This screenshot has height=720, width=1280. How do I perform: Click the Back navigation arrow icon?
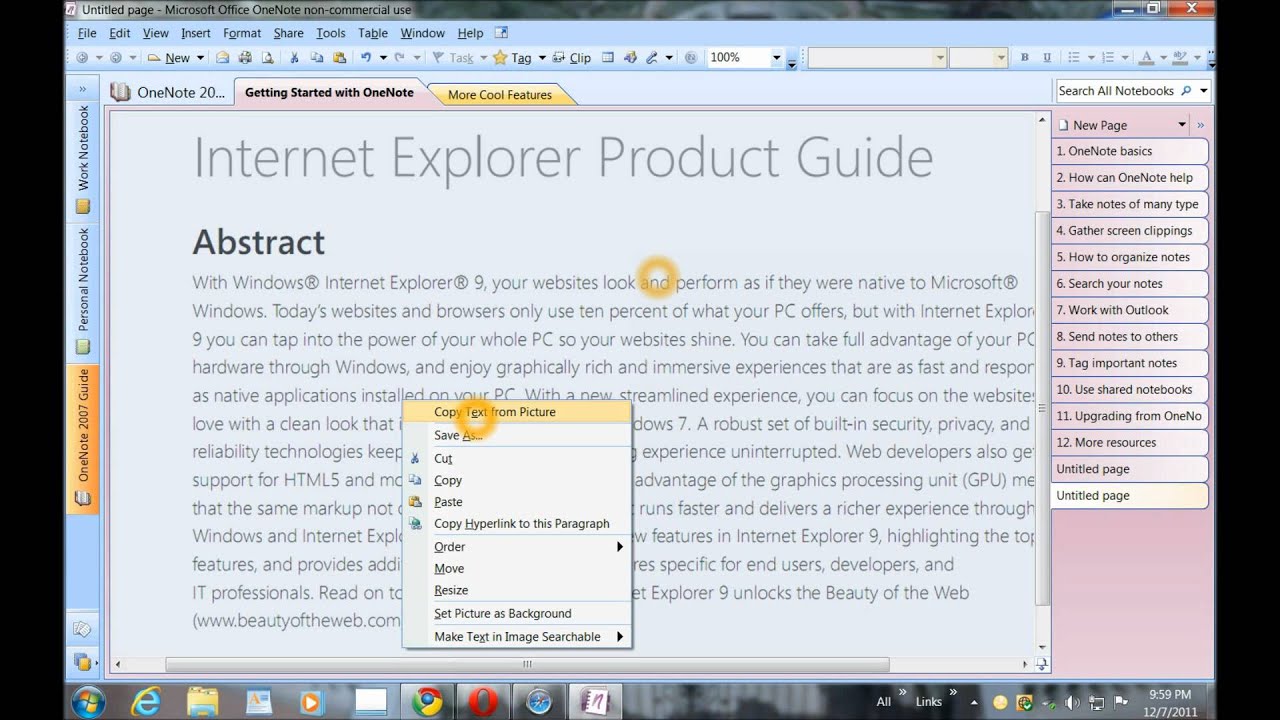click(82, 58)
